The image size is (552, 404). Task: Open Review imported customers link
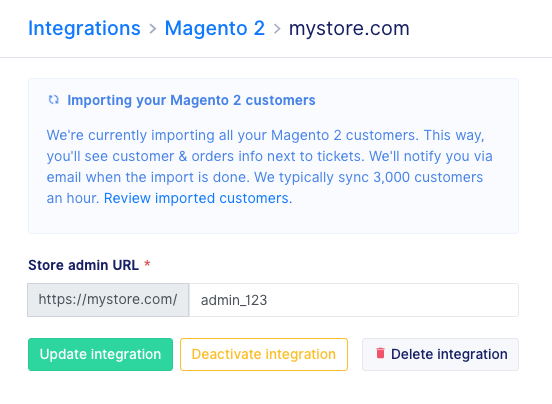[198, 198]
